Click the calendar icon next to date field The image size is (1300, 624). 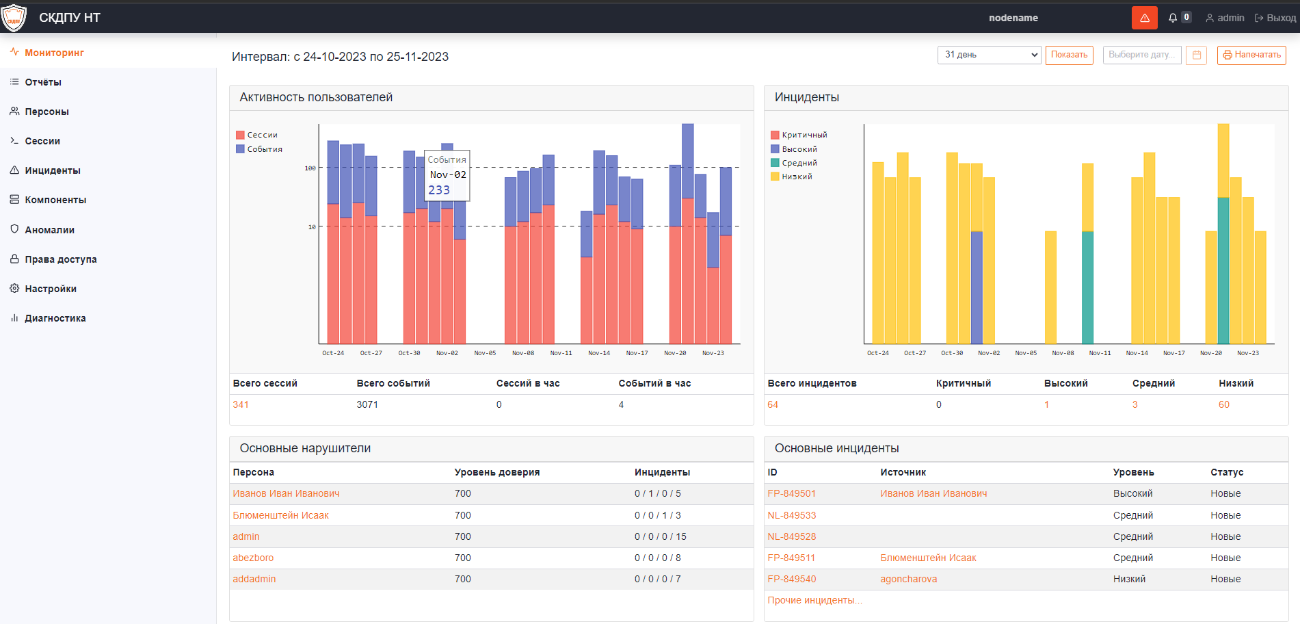[x=1196, y=55]
